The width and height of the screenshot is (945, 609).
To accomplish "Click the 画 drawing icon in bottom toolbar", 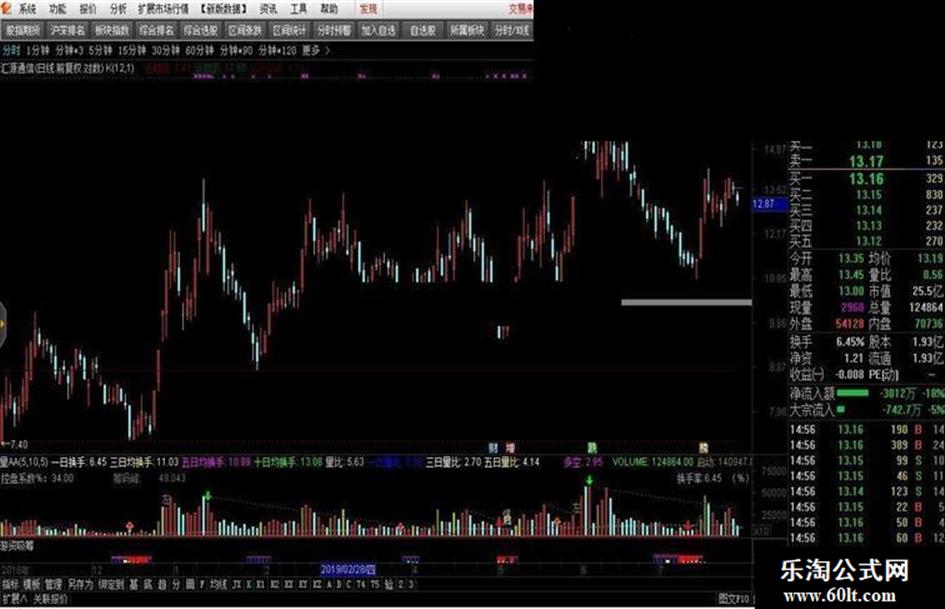I will (x=190, y=584).
